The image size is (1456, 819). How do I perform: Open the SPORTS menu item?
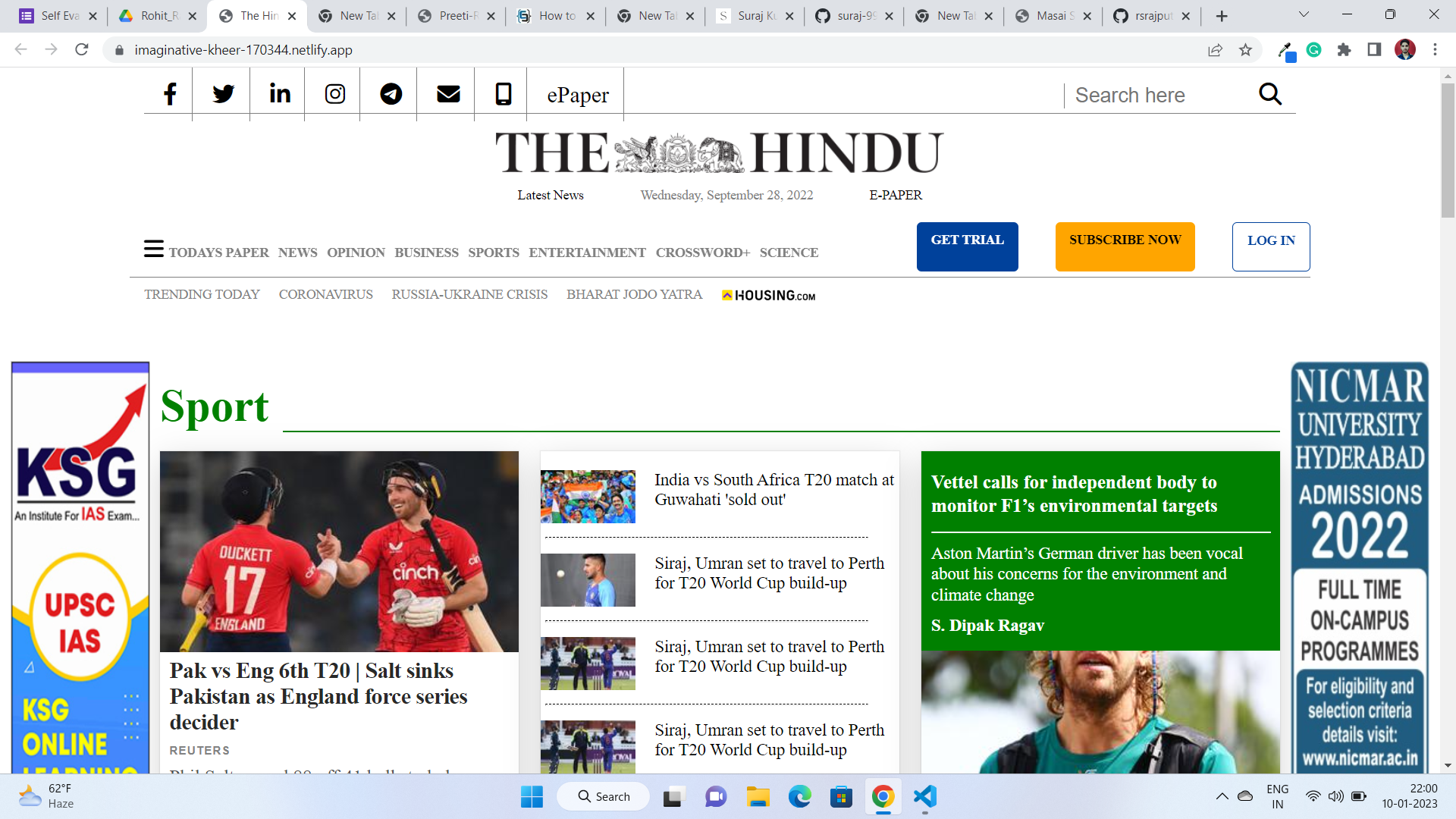(x=494, y=253)
